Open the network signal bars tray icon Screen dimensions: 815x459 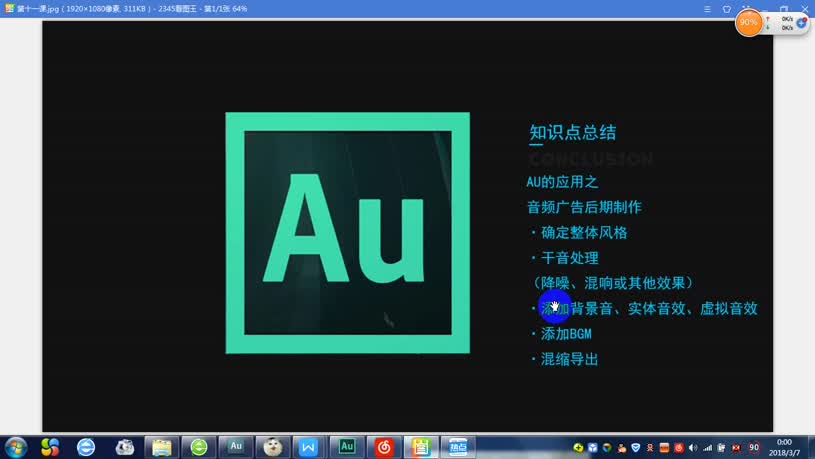point(707,448)
